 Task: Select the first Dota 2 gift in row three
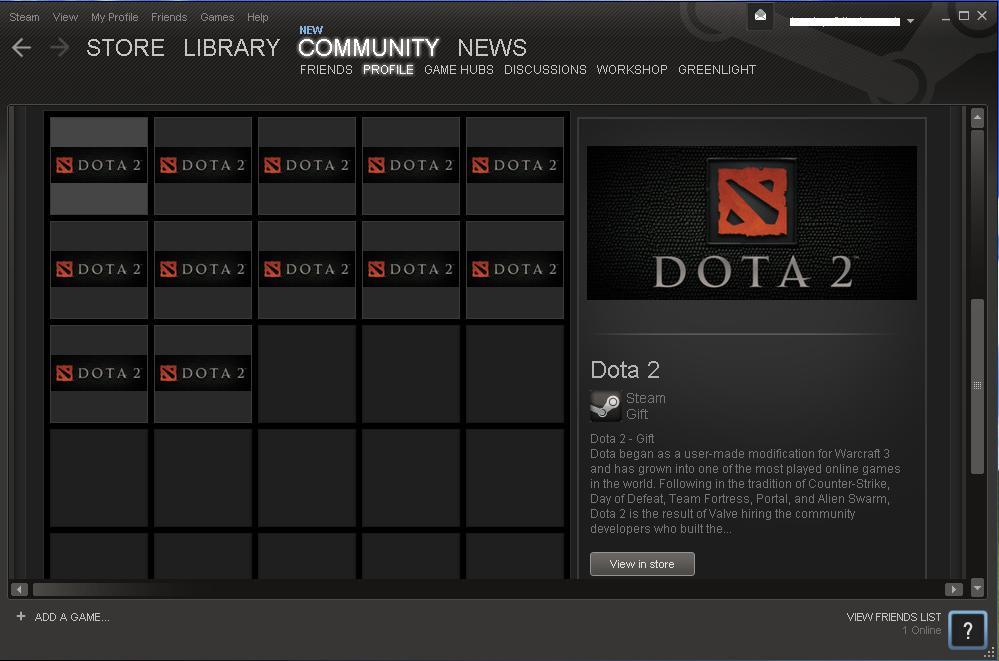pyautogui.click(x=99, y=374)
